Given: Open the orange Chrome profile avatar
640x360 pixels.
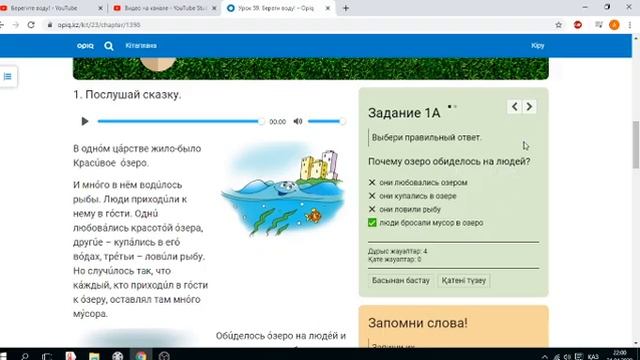Looking at the screenshot, I should click(614, 25).
